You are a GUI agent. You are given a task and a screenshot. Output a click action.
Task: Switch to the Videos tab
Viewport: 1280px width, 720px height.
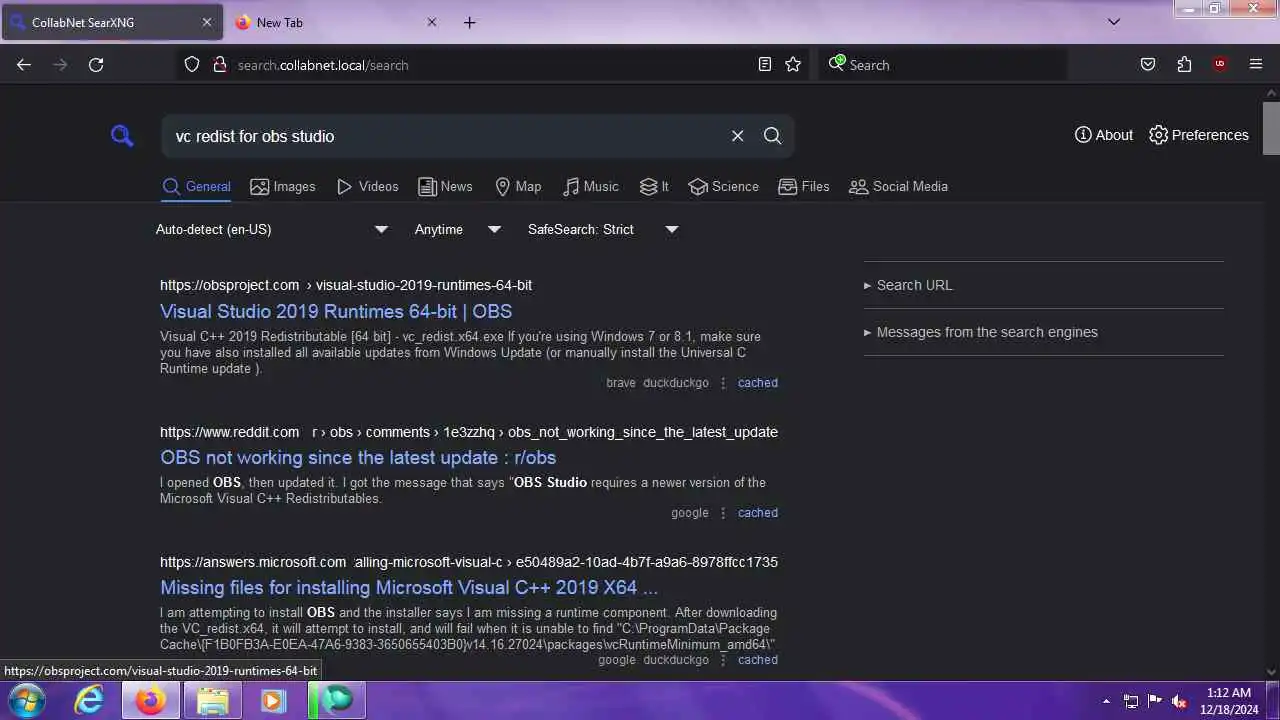coord(368,187)
